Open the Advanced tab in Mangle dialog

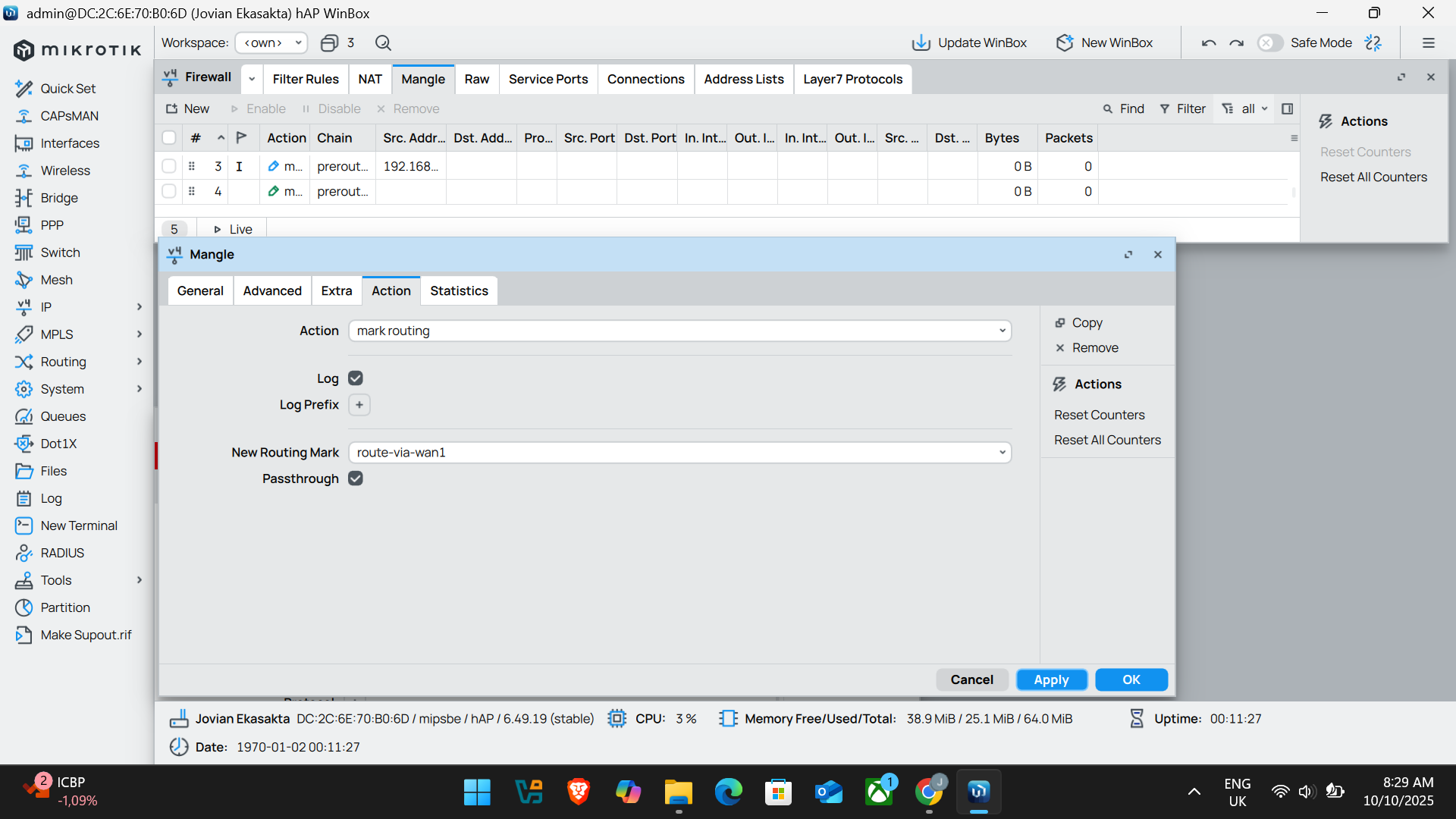coord(272,291)
